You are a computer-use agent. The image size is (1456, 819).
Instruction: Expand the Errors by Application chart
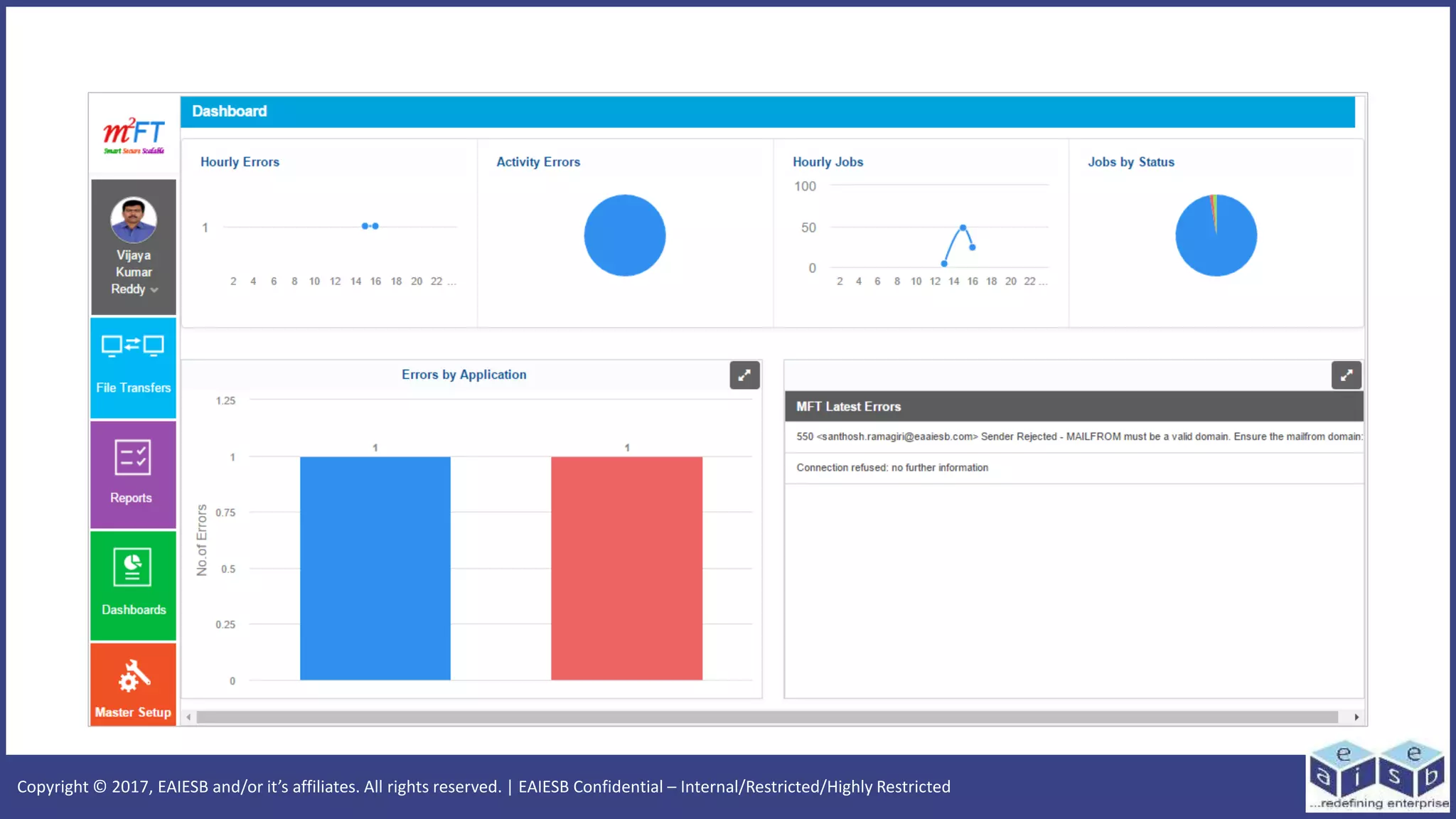(744, 375)
